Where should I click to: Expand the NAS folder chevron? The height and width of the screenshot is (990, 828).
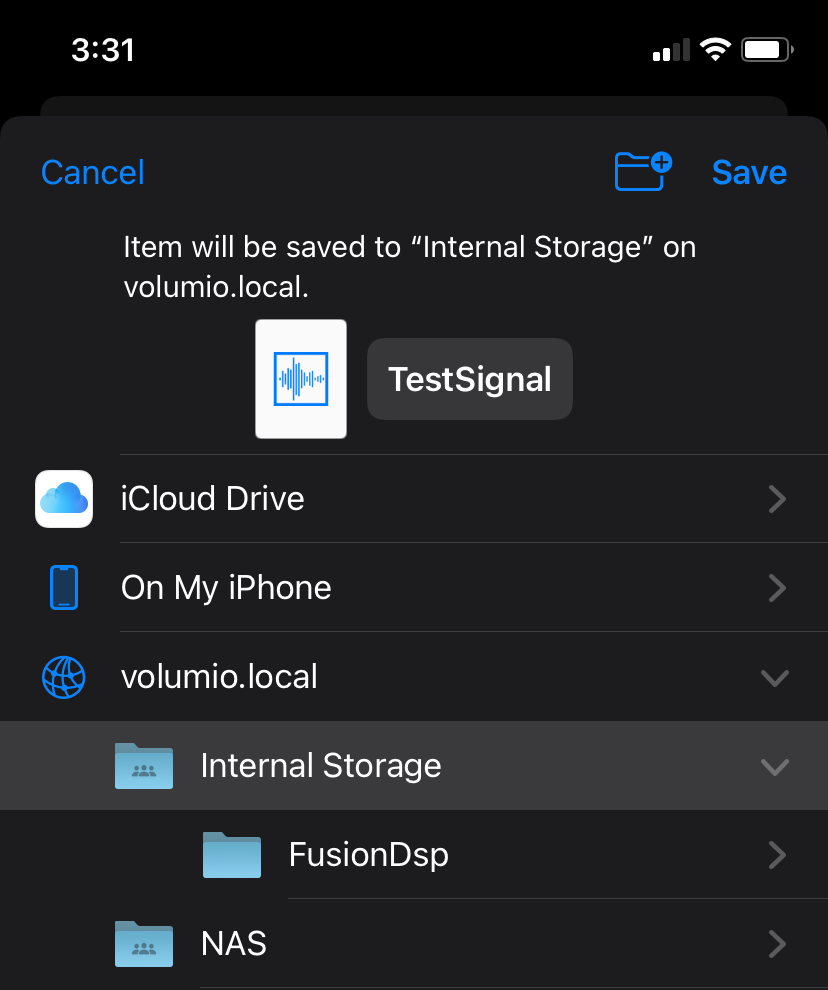[x=777, y=945]
